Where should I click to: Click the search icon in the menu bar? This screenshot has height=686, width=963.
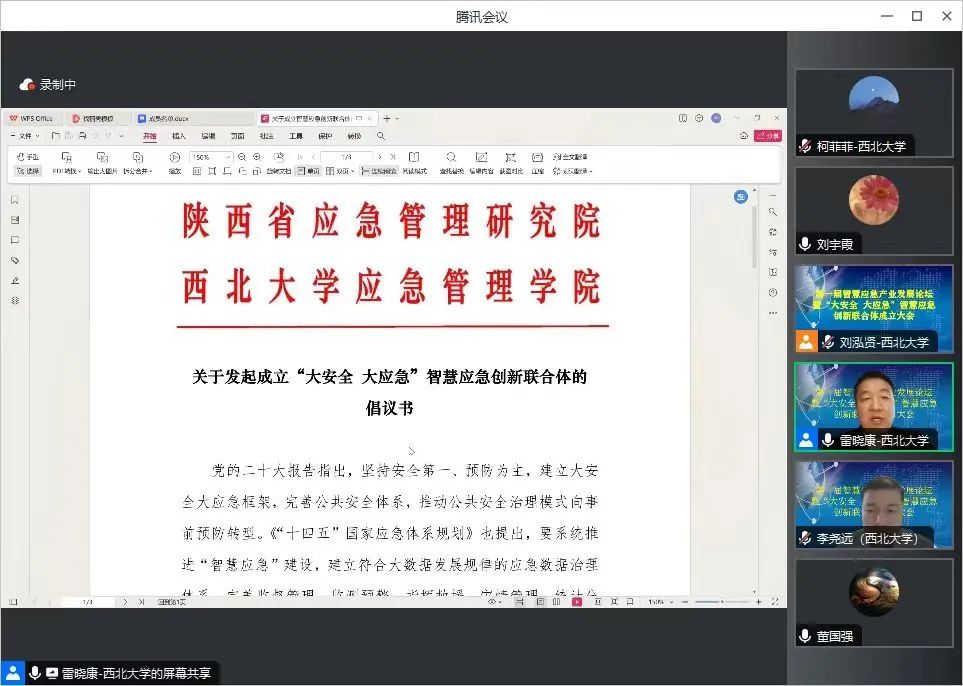click(x=381, y=136)
